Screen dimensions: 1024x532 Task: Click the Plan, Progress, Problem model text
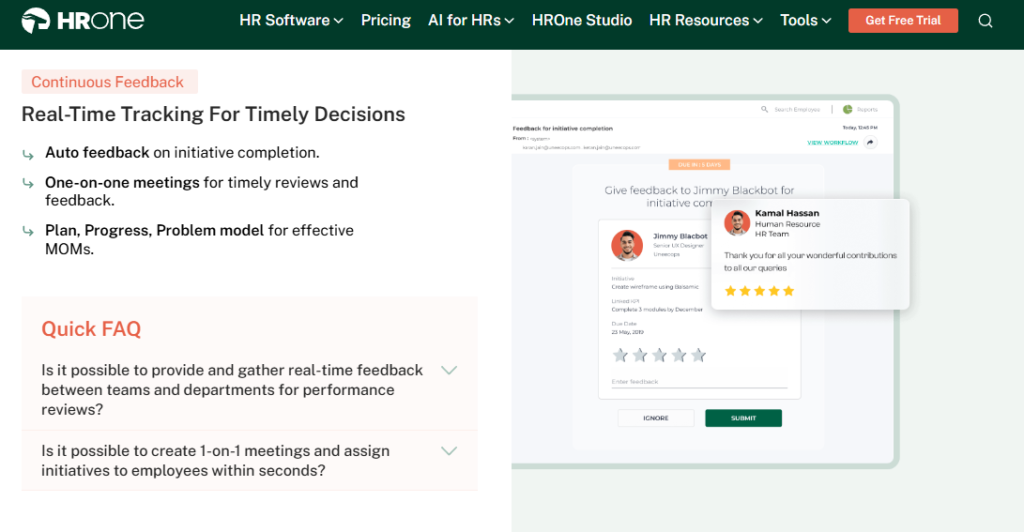click(154, 230)
